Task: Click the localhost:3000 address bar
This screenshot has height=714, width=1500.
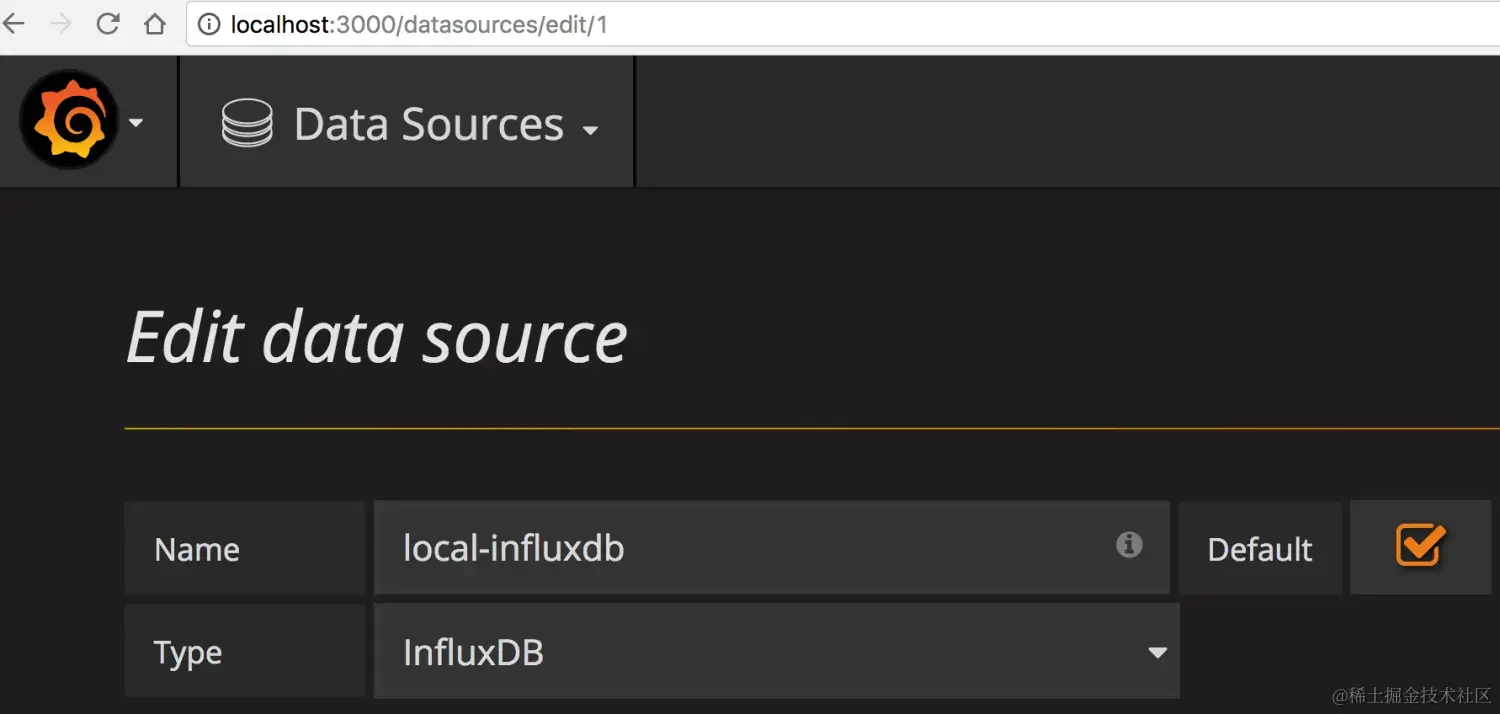Action: [x=843, y=25]
